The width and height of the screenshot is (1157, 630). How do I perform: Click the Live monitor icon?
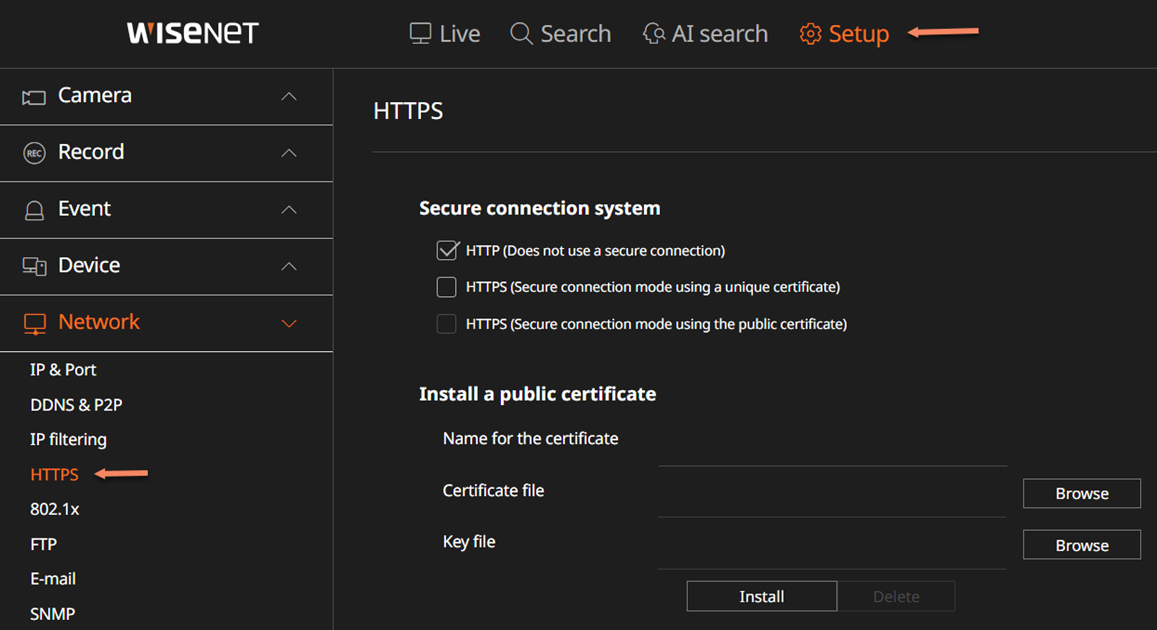(420, 34)
